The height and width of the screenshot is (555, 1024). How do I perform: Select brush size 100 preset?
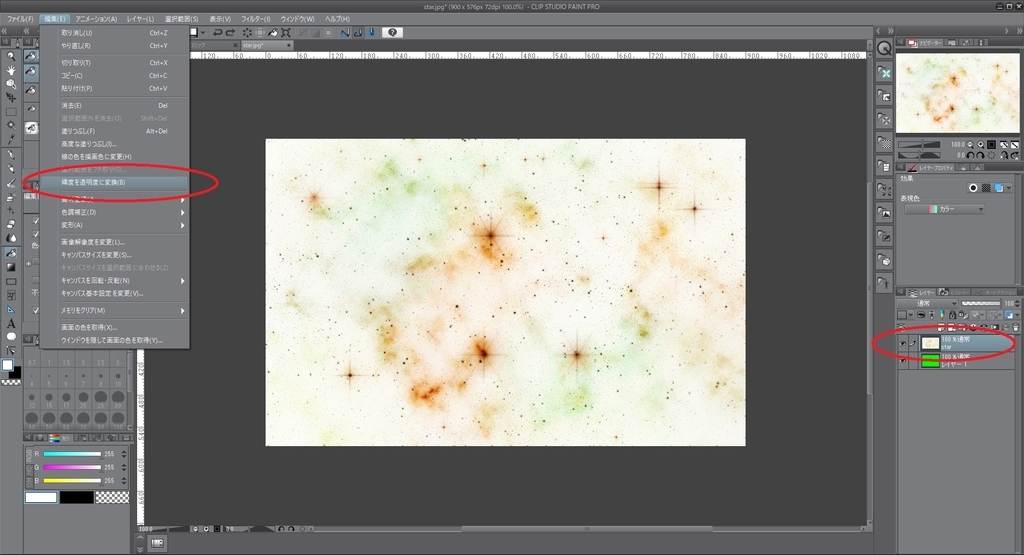tap(118, 419)
